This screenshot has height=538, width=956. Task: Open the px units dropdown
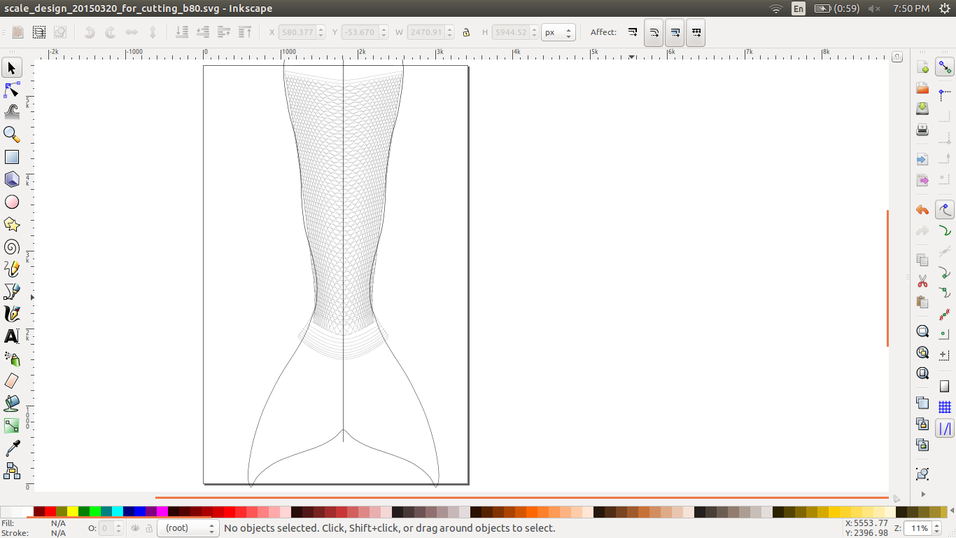pyautogui.click(x=557, y=32)
